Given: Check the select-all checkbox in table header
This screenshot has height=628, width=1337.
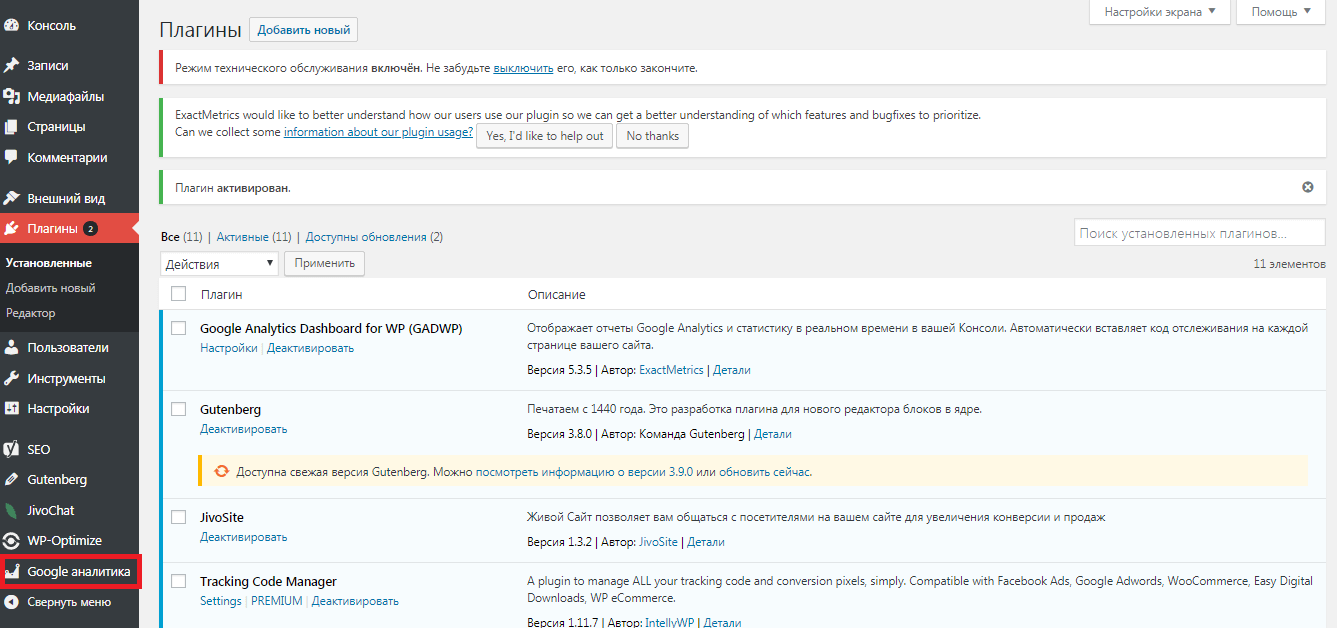Looking at the screenshot, I should coord(178,294).
